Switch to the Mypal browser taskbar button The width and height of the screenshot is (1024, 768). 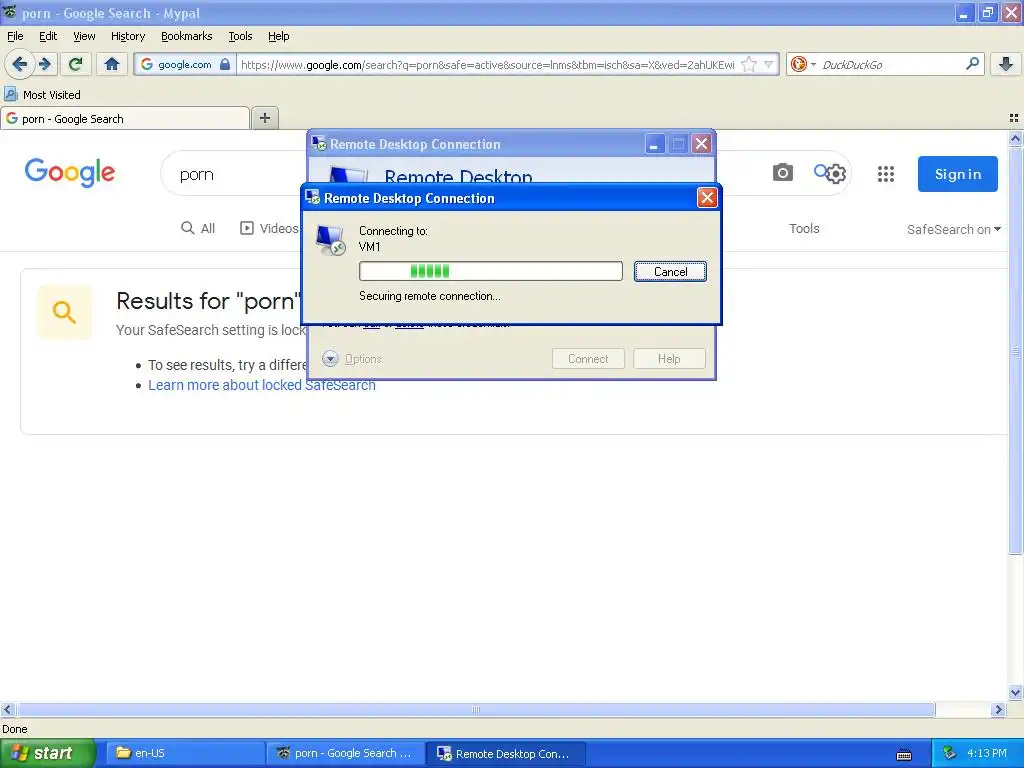[x=345, y=753]
